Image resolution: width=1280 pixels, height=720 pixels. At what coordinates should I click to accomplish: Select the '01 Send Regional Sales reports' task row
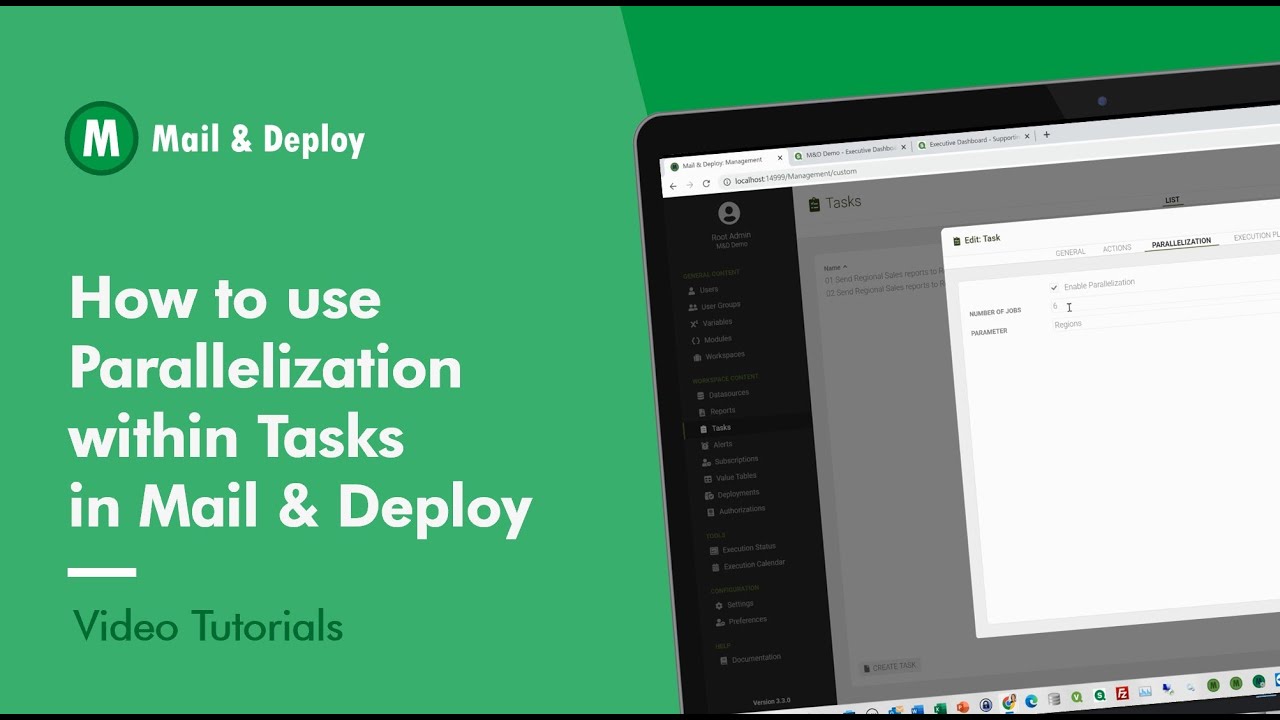(x=883, y=275)
